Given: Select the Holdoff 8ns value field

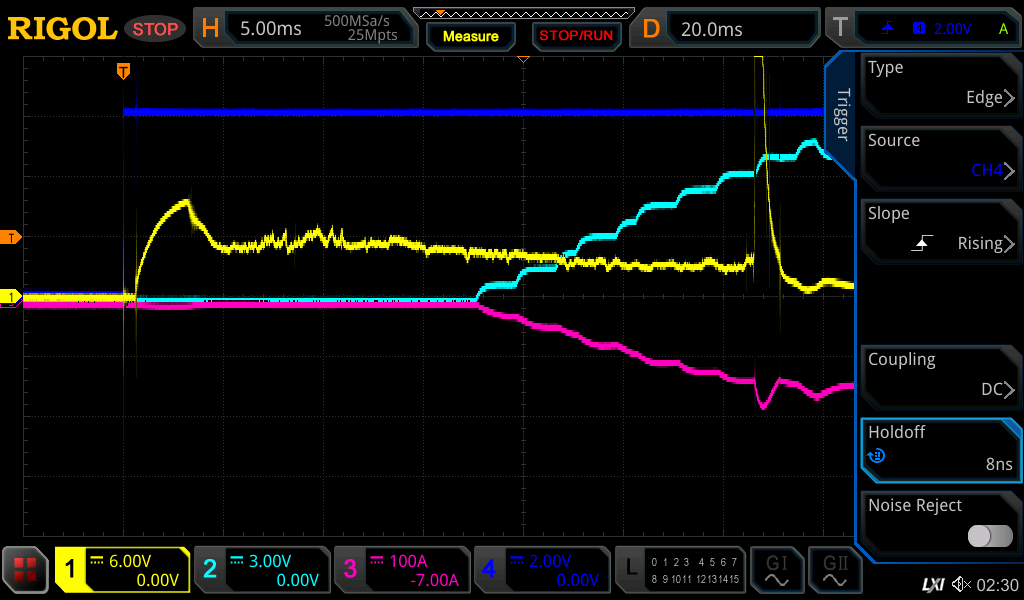Looking at the screenshot, I should [940, 449].
